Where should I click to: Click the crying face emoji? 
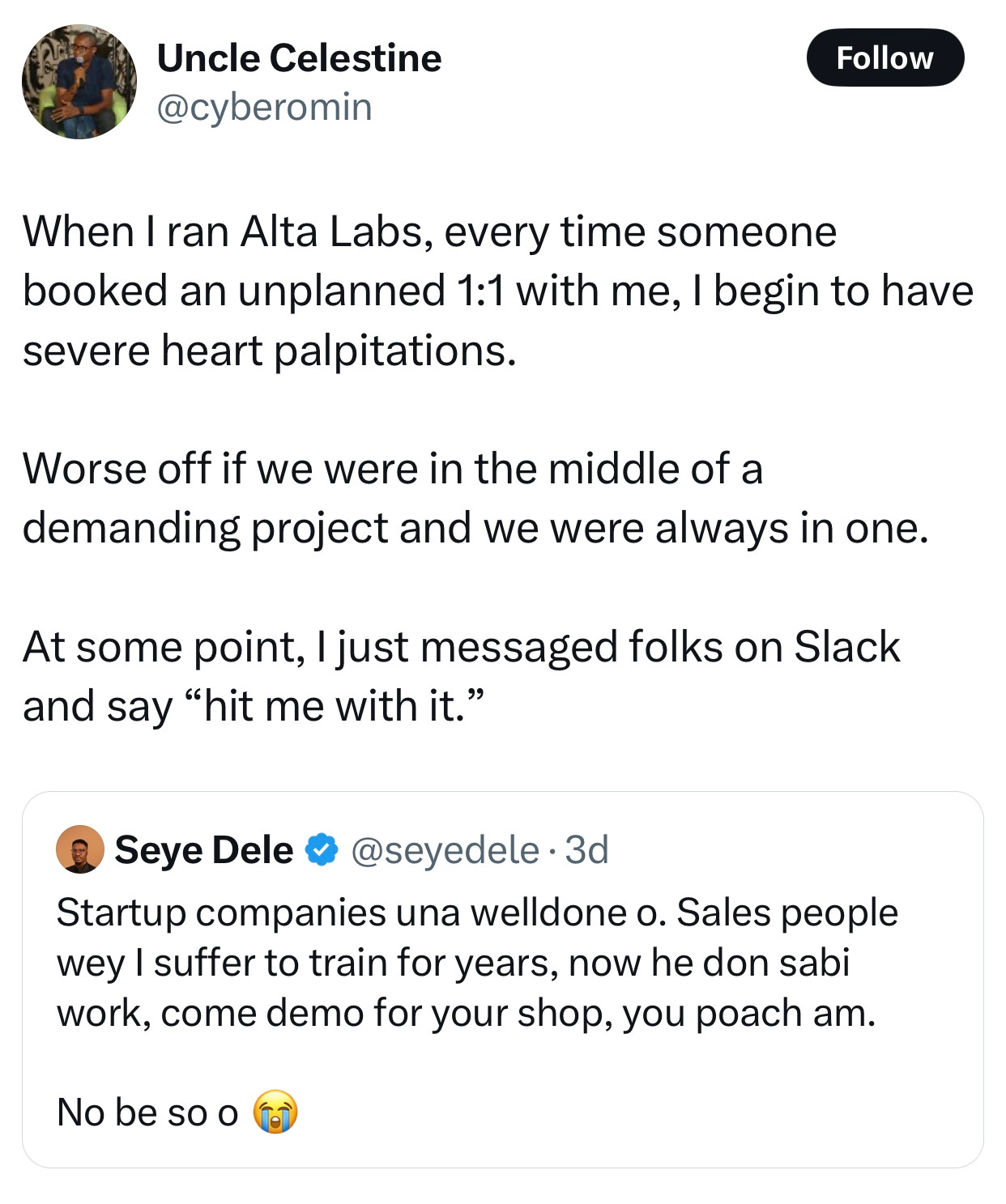(x=275, y=1112)
